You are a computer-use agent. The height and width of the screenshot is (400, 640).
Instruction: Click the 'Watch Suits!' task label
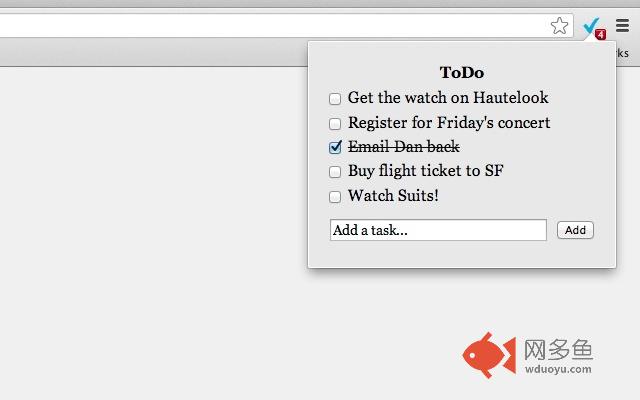tap(393, 195)
